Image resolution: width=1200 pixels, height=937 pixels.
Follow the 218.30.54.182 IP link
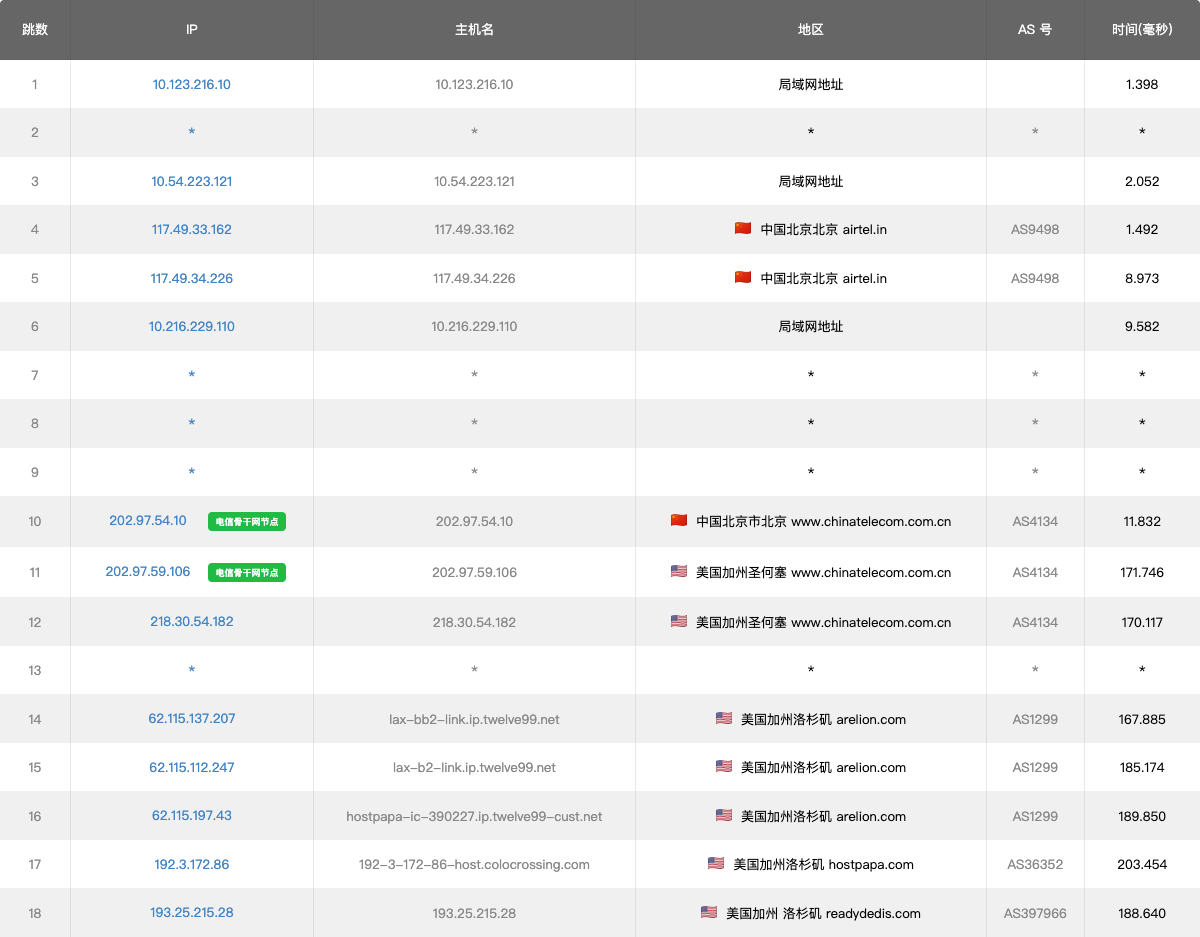pyautogui.click(x=191, y=621)
